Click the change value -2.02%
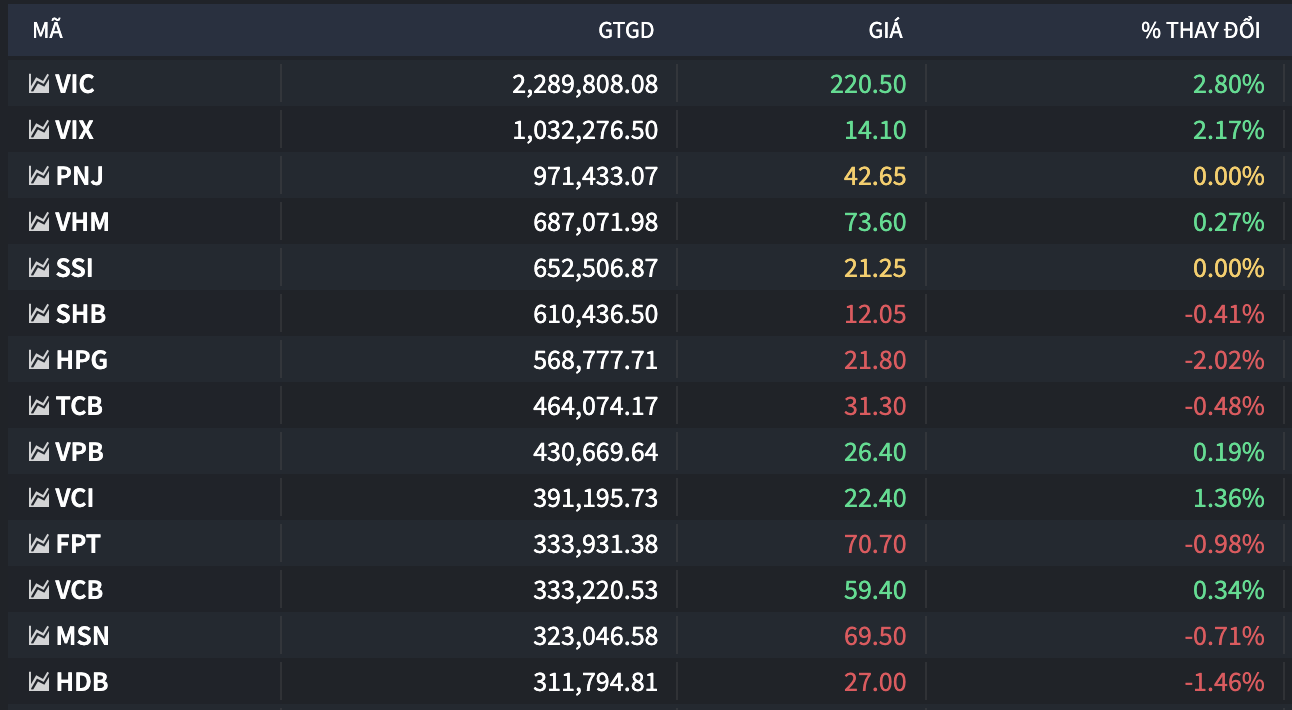 coord(1225,360)
